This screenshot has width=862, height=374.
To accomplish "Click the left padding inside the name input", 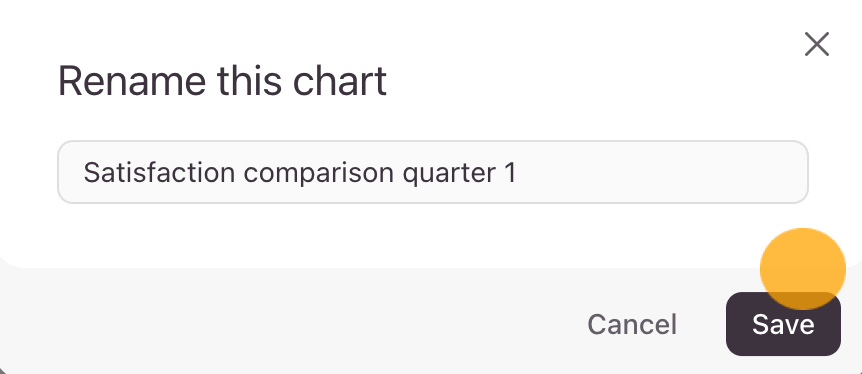I will click(71, 172).
